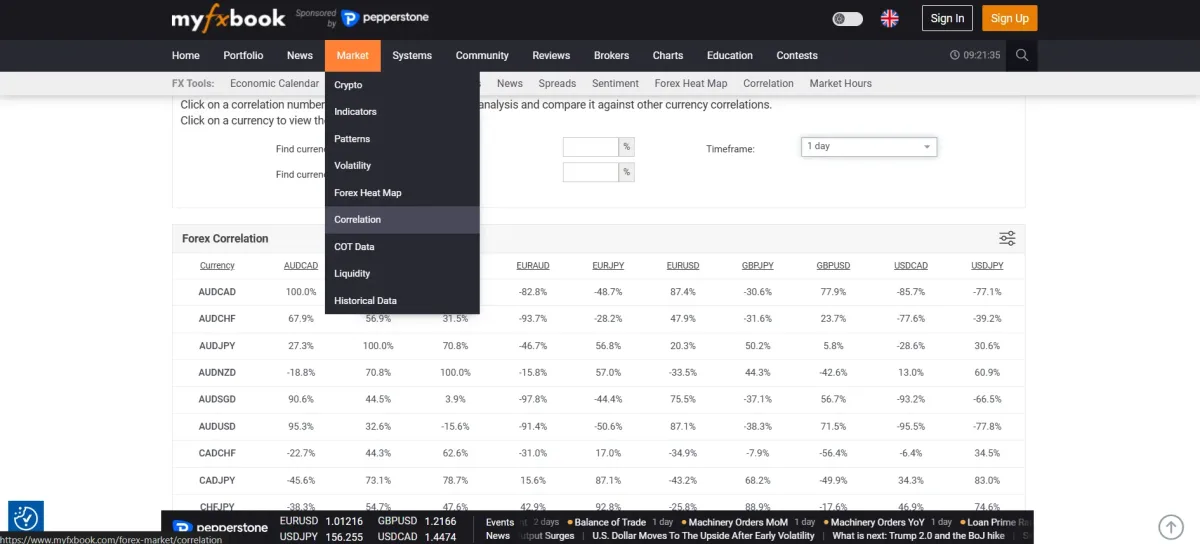
Task: Open Market Hours FX tool link
Action: (x=840, y=83)
